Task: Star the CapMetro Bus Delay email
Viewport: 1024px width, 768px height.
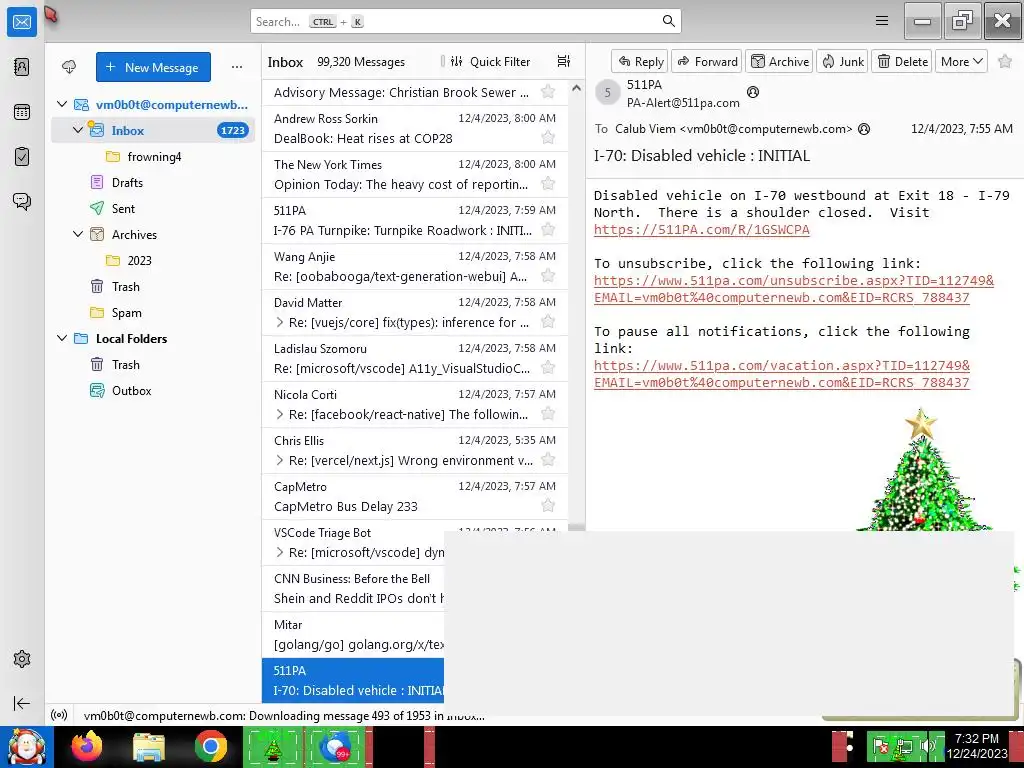Action: click(548, 506)
